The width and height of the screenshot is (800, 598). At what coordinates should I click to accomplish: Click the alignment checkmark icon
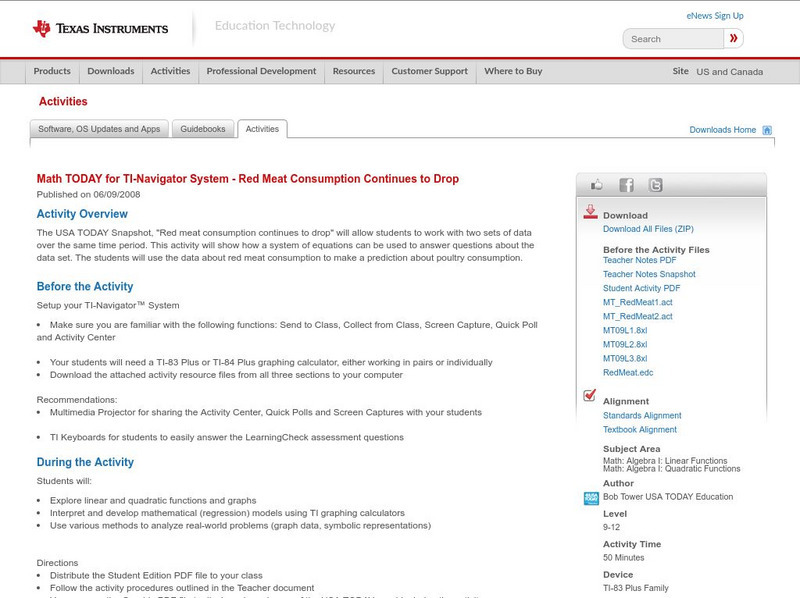[590, 395]
